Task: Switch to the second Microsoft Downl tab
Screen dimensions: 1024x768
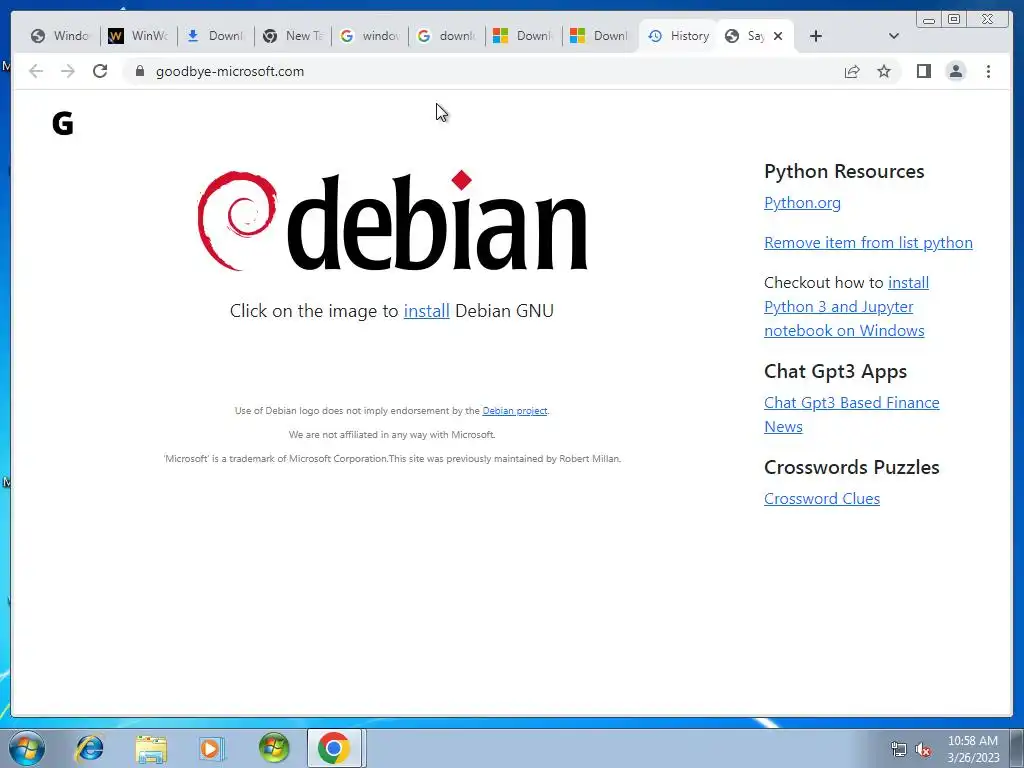Action: (x=601, y=36)
